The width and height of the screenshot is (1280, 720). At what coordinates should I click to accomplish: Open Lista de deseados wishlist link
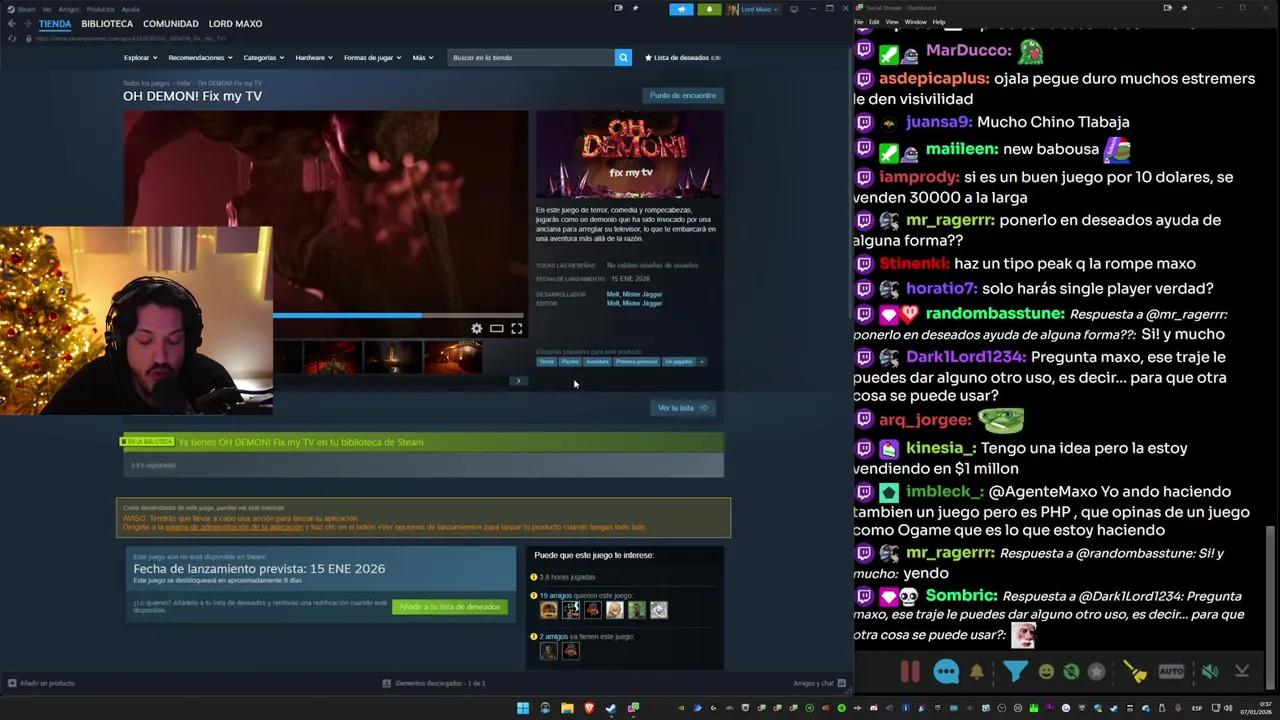tap(682, 58)
